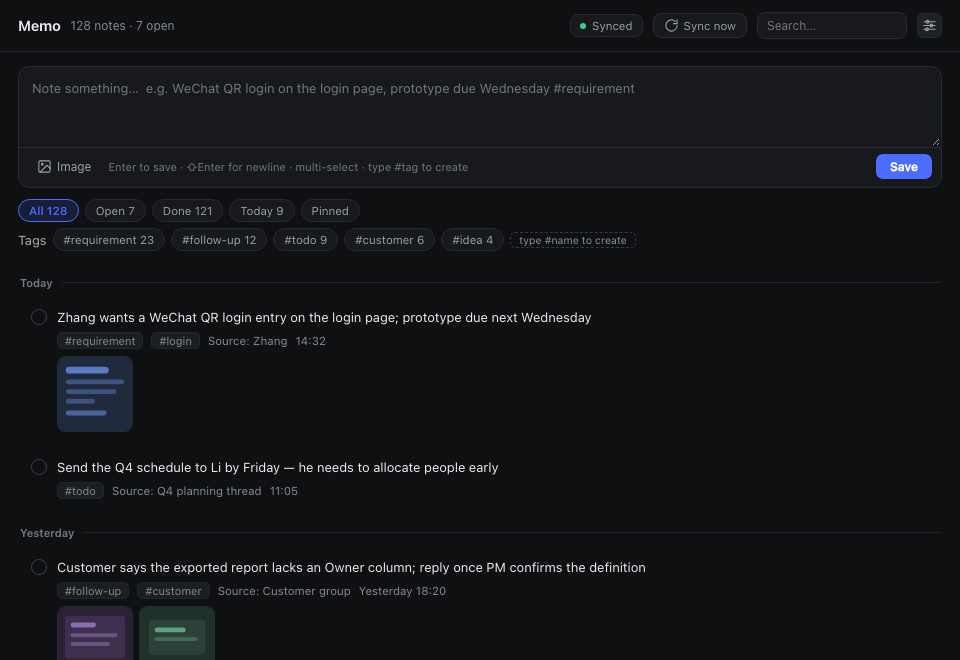Image resolution: width=960 pixels, height=660 pixels.
Task: Filter by #follow-up 12 tag
Action: tap(219, 240)
